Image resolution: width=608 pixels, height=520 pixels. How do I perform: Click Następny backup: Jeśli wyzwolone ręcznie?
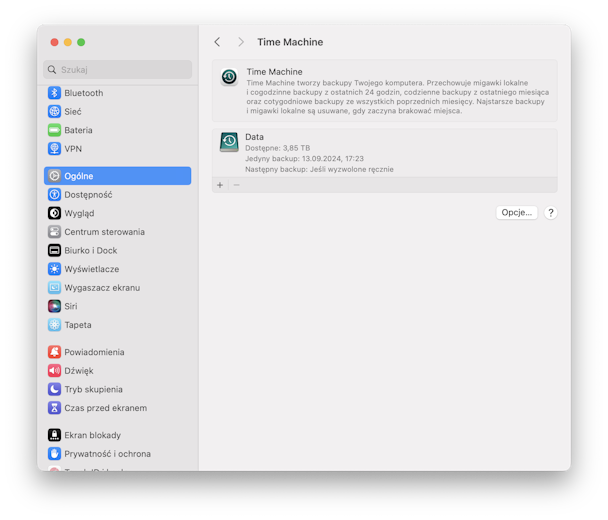pos(319,169)
